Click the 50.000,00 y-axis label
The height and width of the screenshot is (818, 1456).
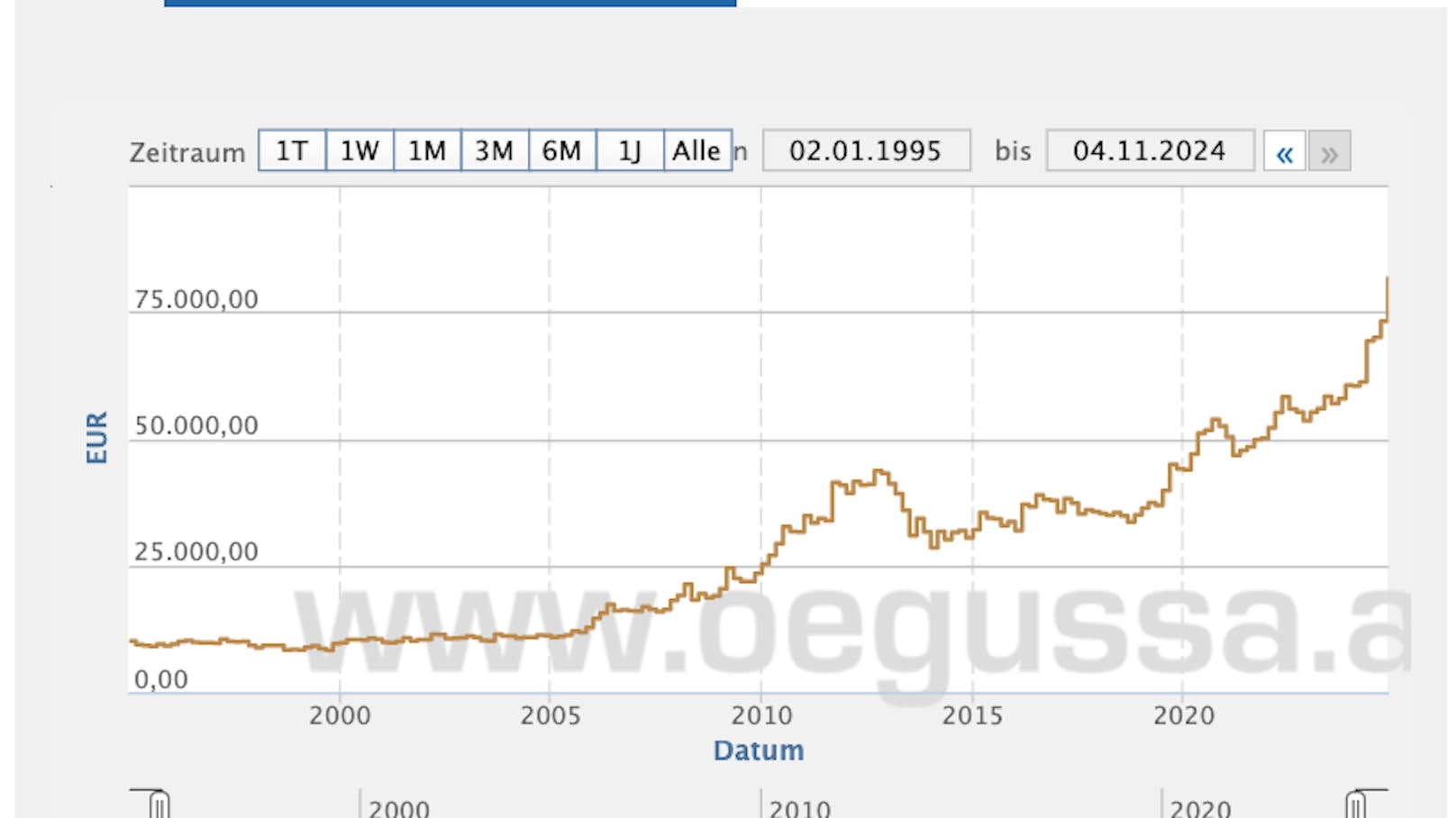point(196,425)
